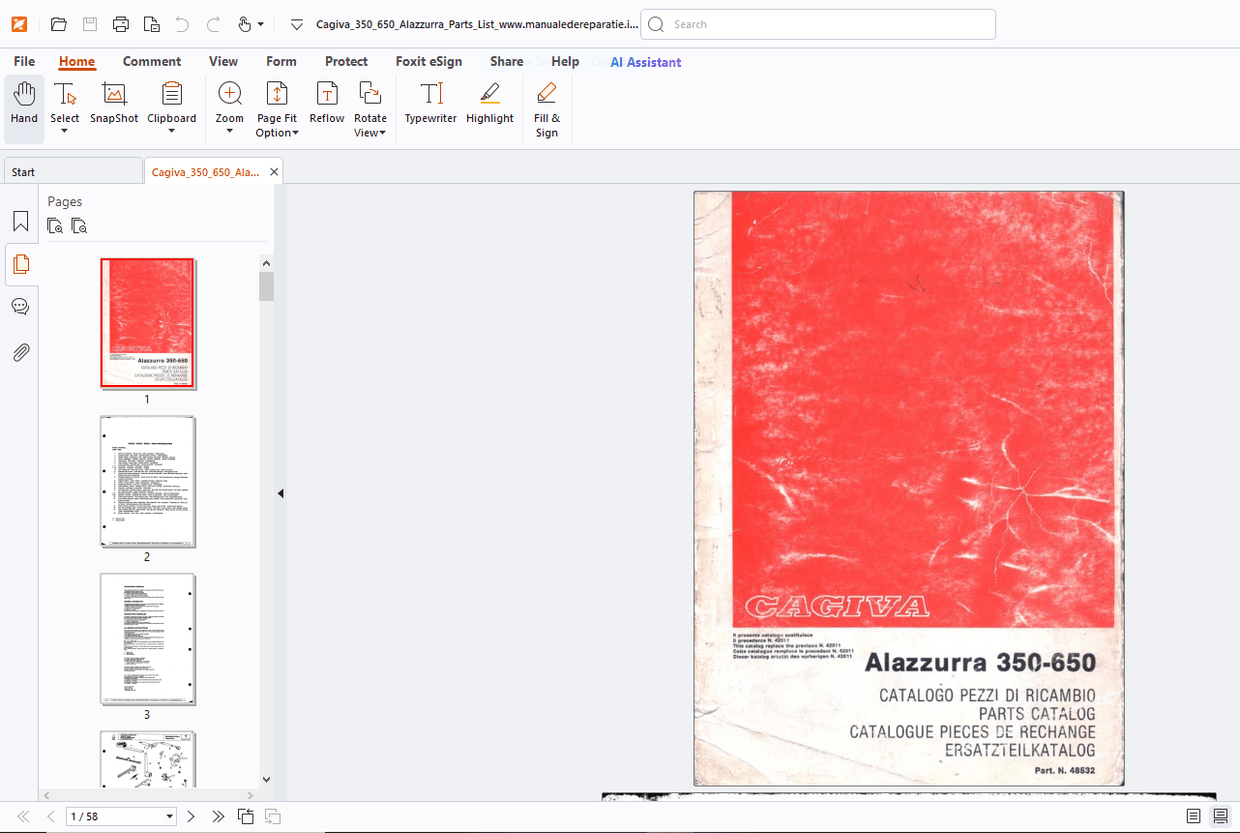The width and height of the screenshot is (1240, 833).
Task: Activate the Typewriter tool
Action: pos(430,105)
